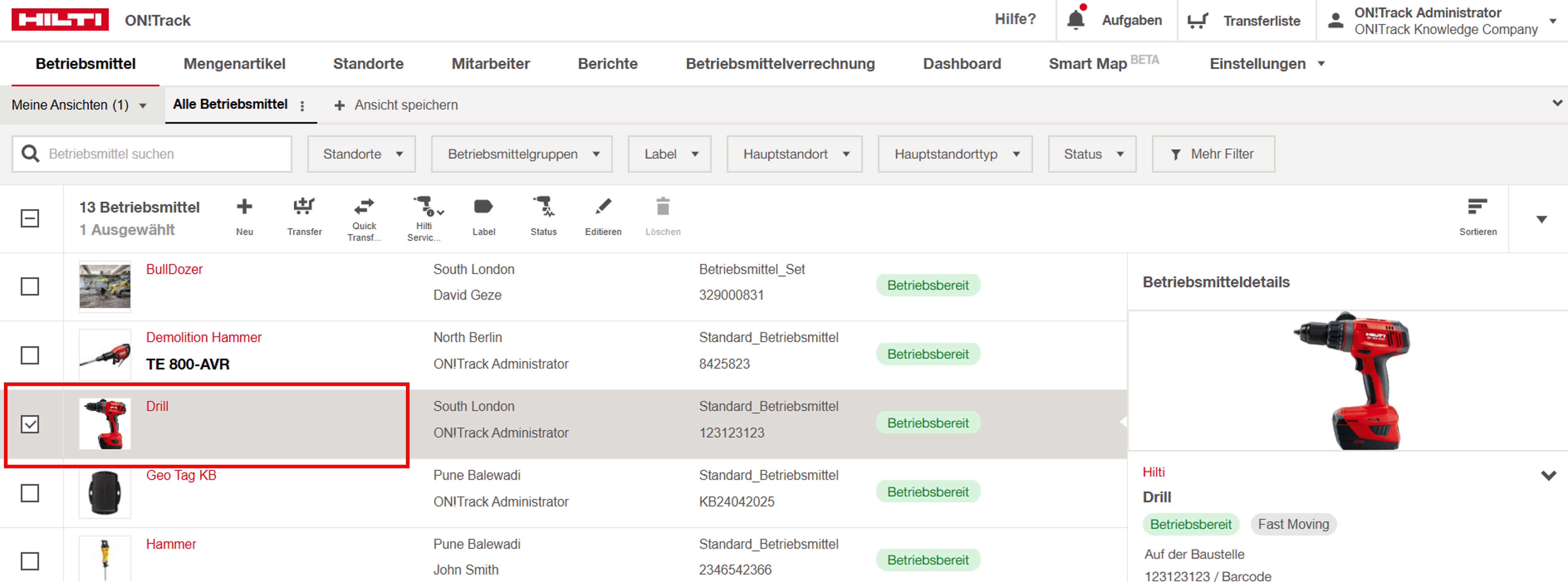Expand Einstellungen menu dropdown
1568x582 pixels.
click(x=1321, y=64)
